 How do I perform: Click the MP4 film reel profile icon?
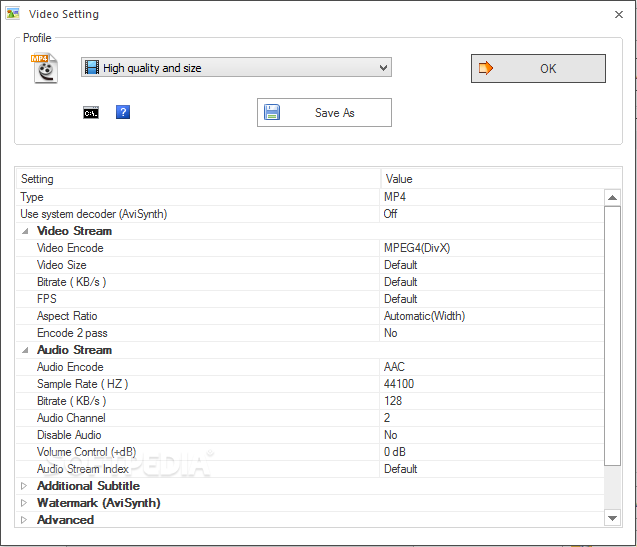click(x=44, y=68)
